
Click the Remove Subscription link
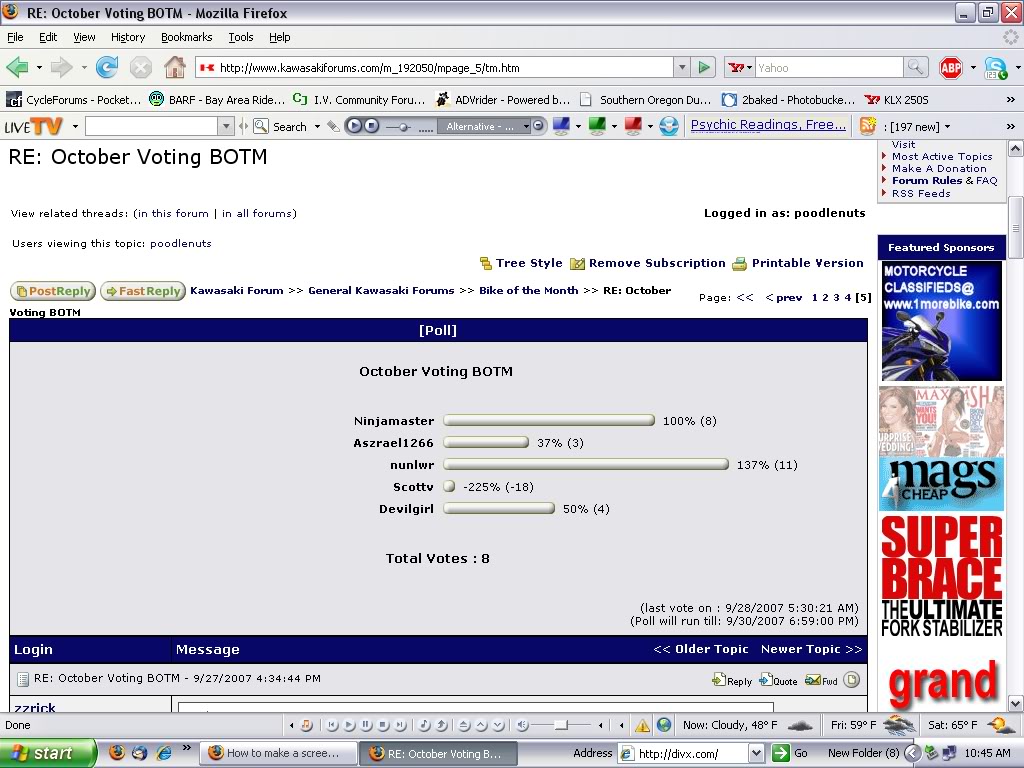(656, 263)
